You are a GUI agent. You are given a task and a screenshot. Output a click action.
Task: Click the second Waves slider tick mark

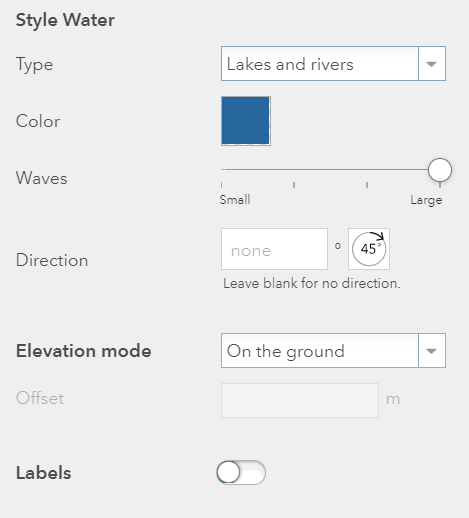coord(294,185)
